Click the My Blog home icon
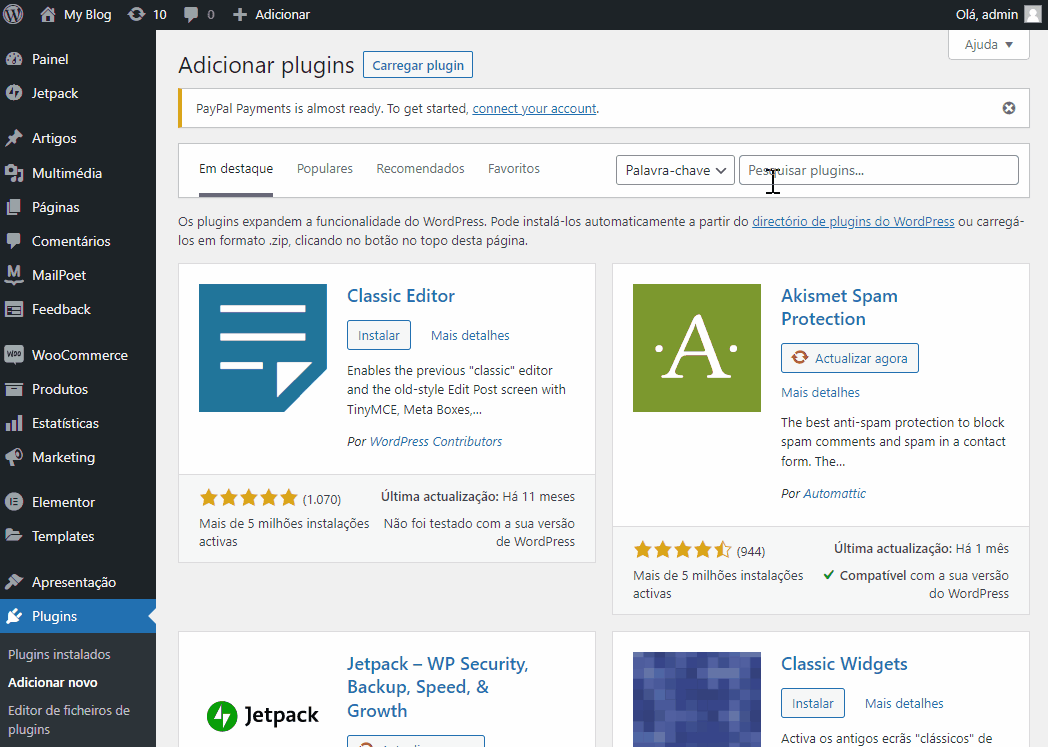This screenshot has width=1048, height=747. [x=47, y=15]
